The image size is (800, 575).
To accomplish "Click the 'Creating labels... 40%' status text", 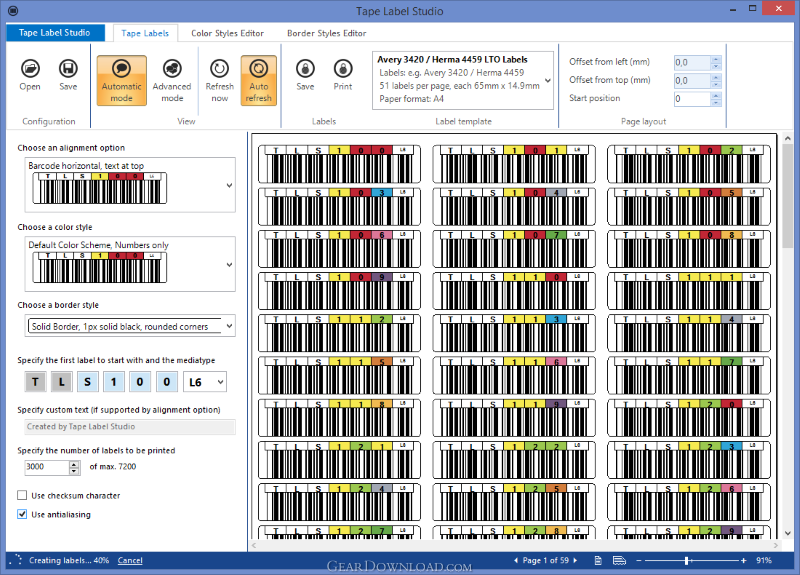I will tap(69, 560).
